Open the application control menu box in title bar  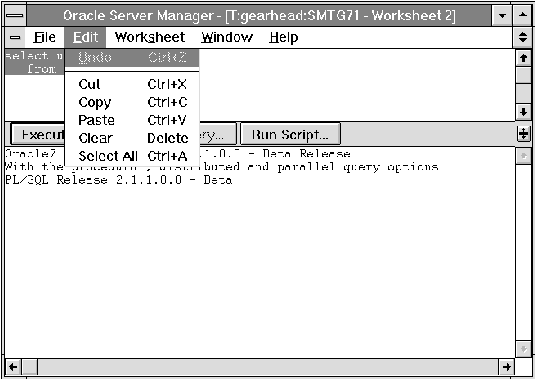pos(15,16)
